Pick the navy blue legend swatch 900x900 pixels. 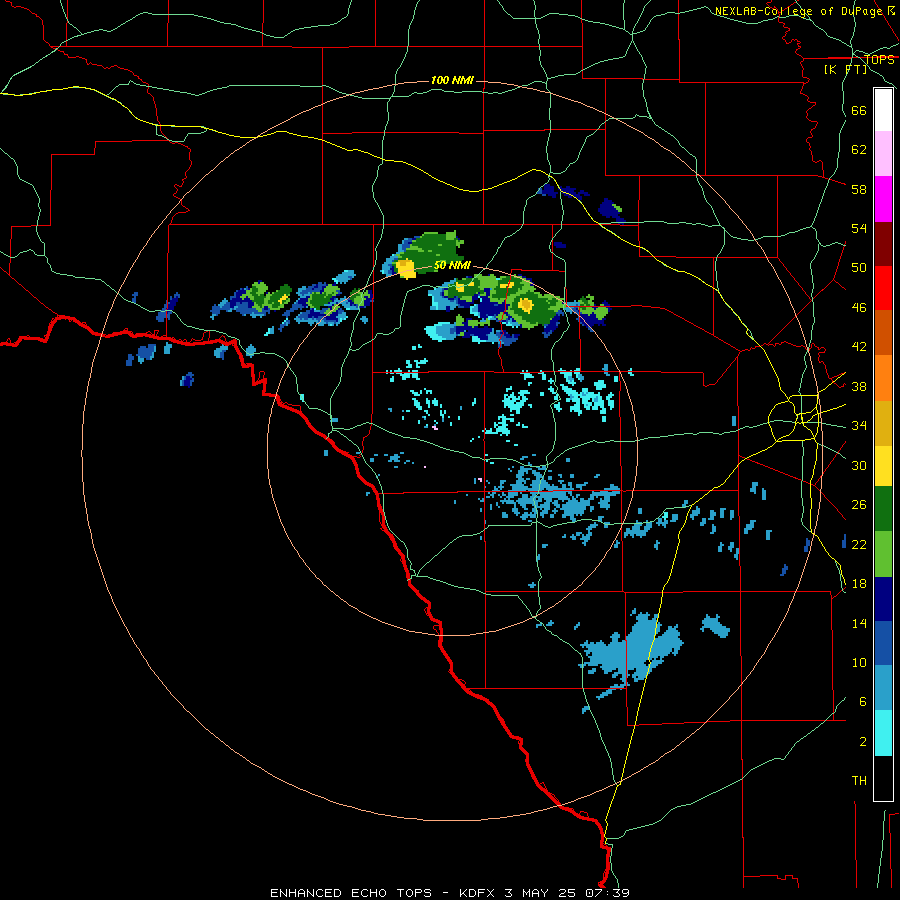(x=883, y=599)
